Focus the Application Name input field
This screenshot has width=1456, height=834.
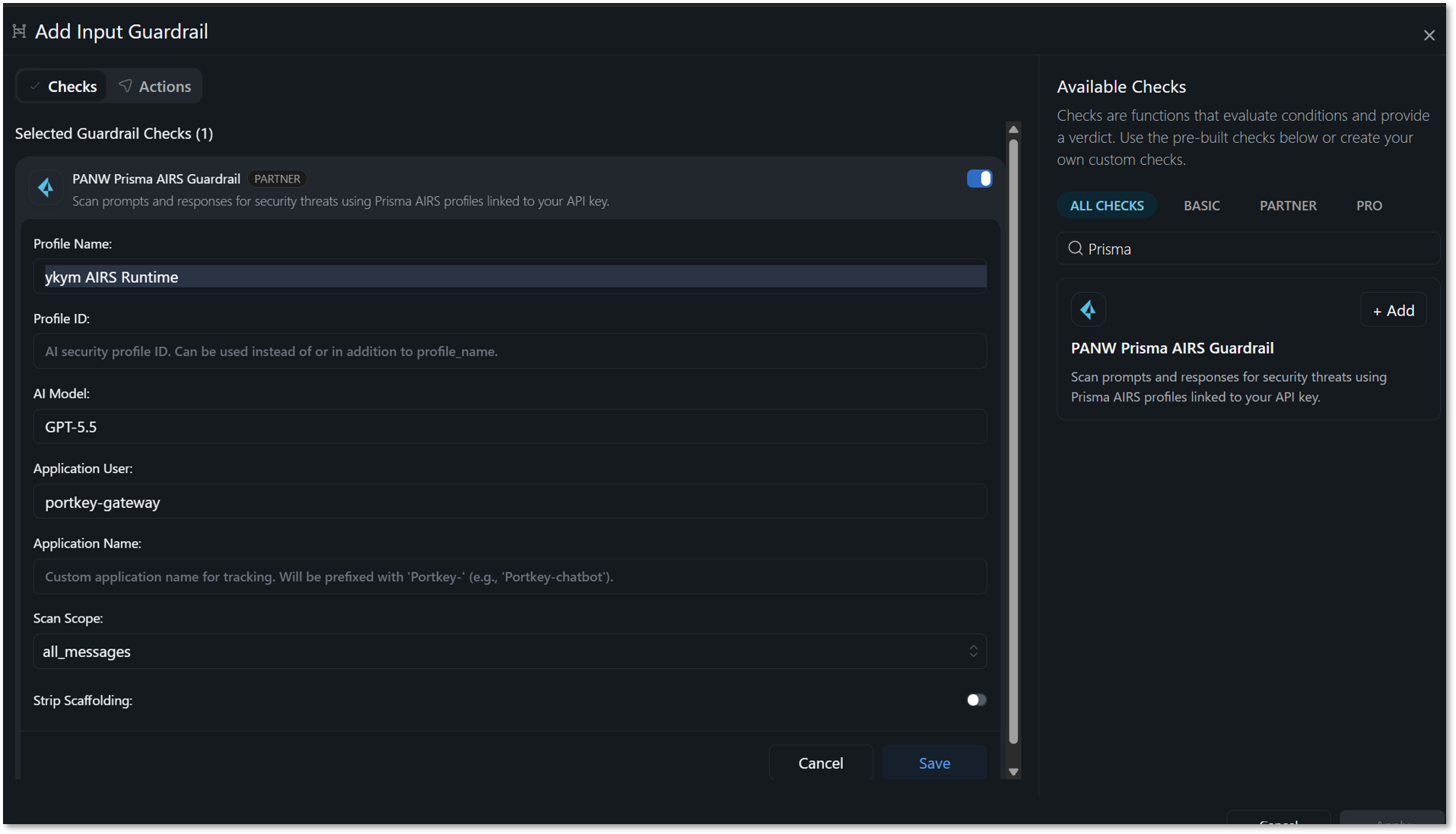point(510,576)
